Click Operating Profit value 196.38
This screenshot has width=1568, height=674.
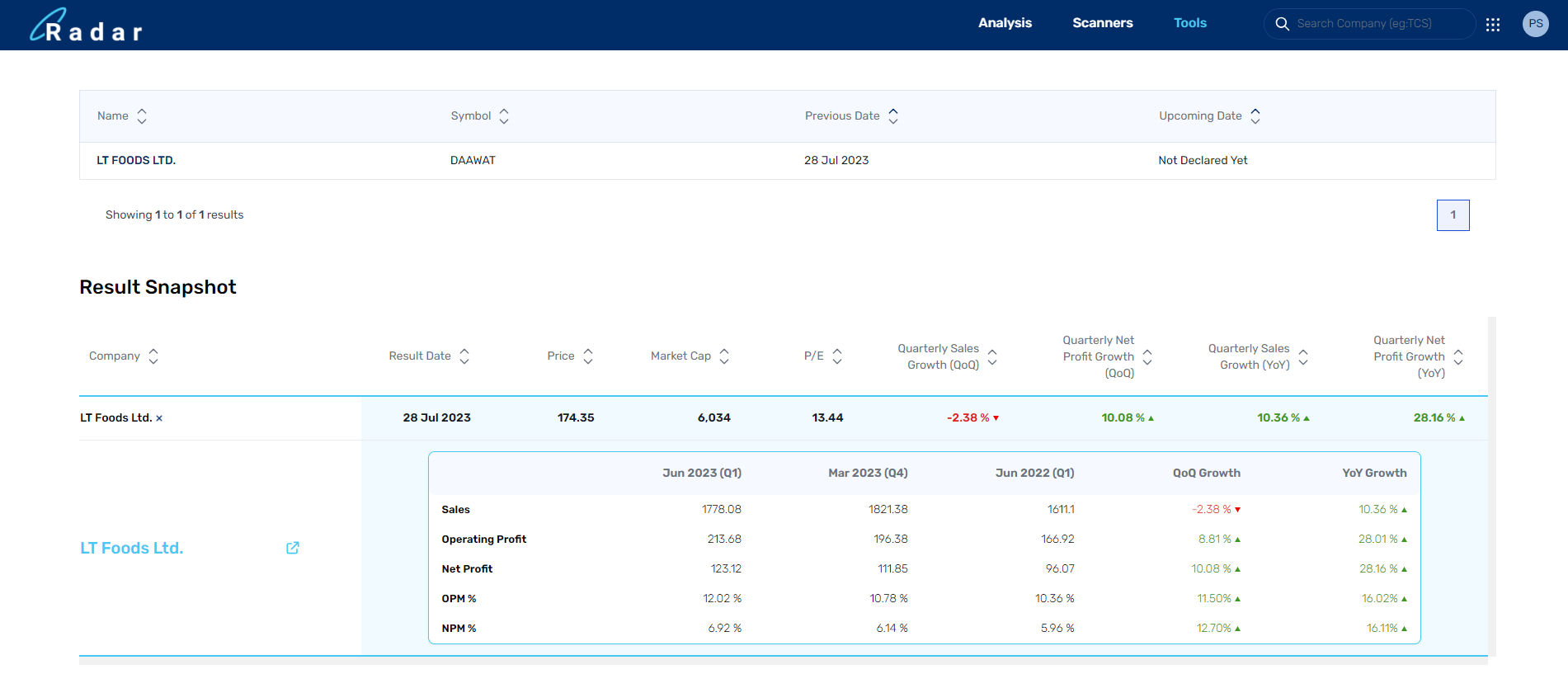(891, 540)
